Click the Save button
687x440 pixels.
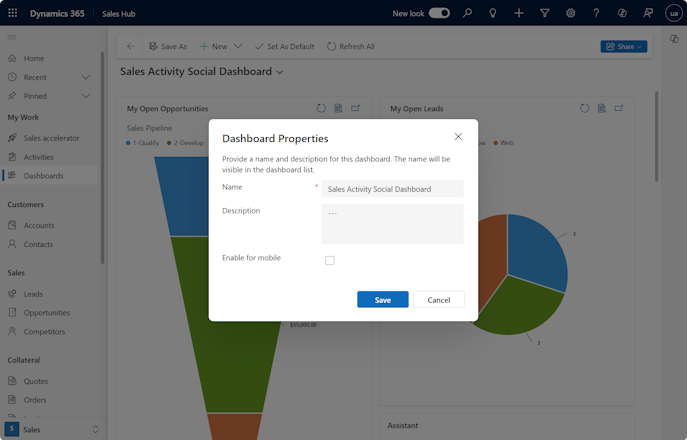pyautogui.click(x=382, y=300)
